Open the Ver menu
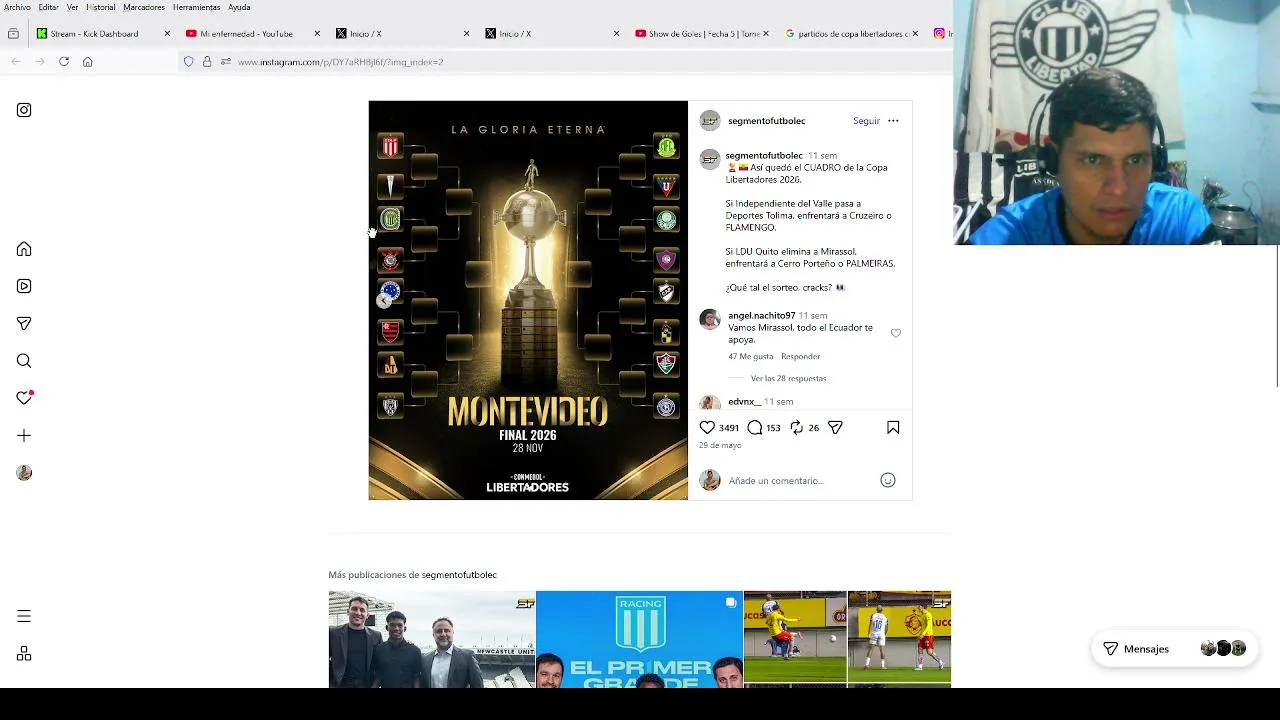 click(72, 7)
